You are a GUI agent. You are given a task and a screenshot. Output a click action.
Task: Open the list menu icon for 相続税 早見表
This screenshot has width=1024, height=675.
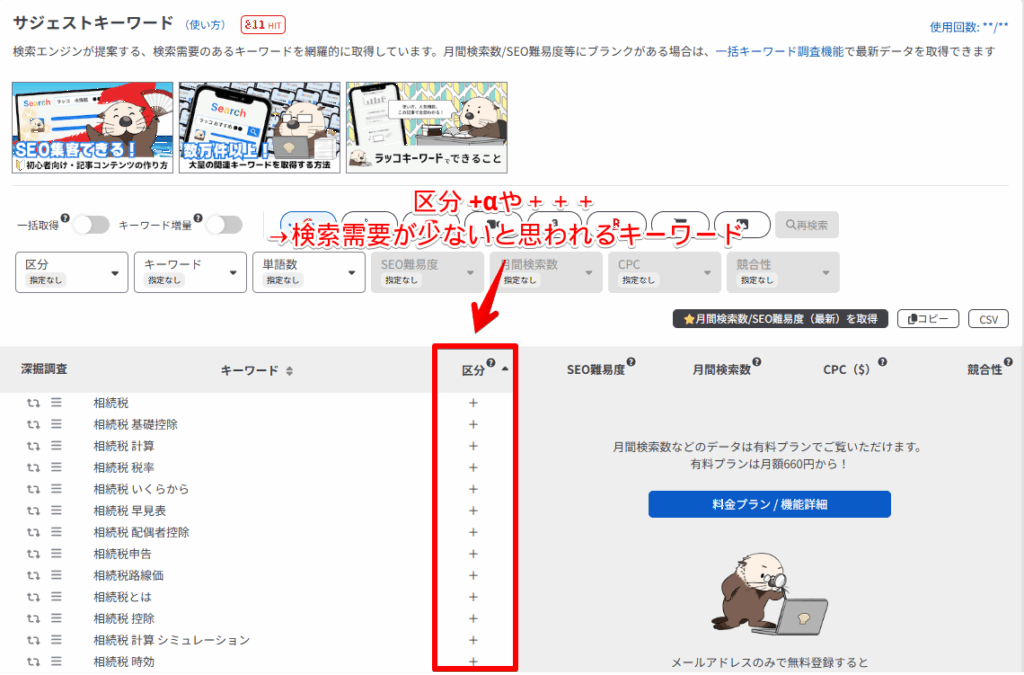point(57,510)
